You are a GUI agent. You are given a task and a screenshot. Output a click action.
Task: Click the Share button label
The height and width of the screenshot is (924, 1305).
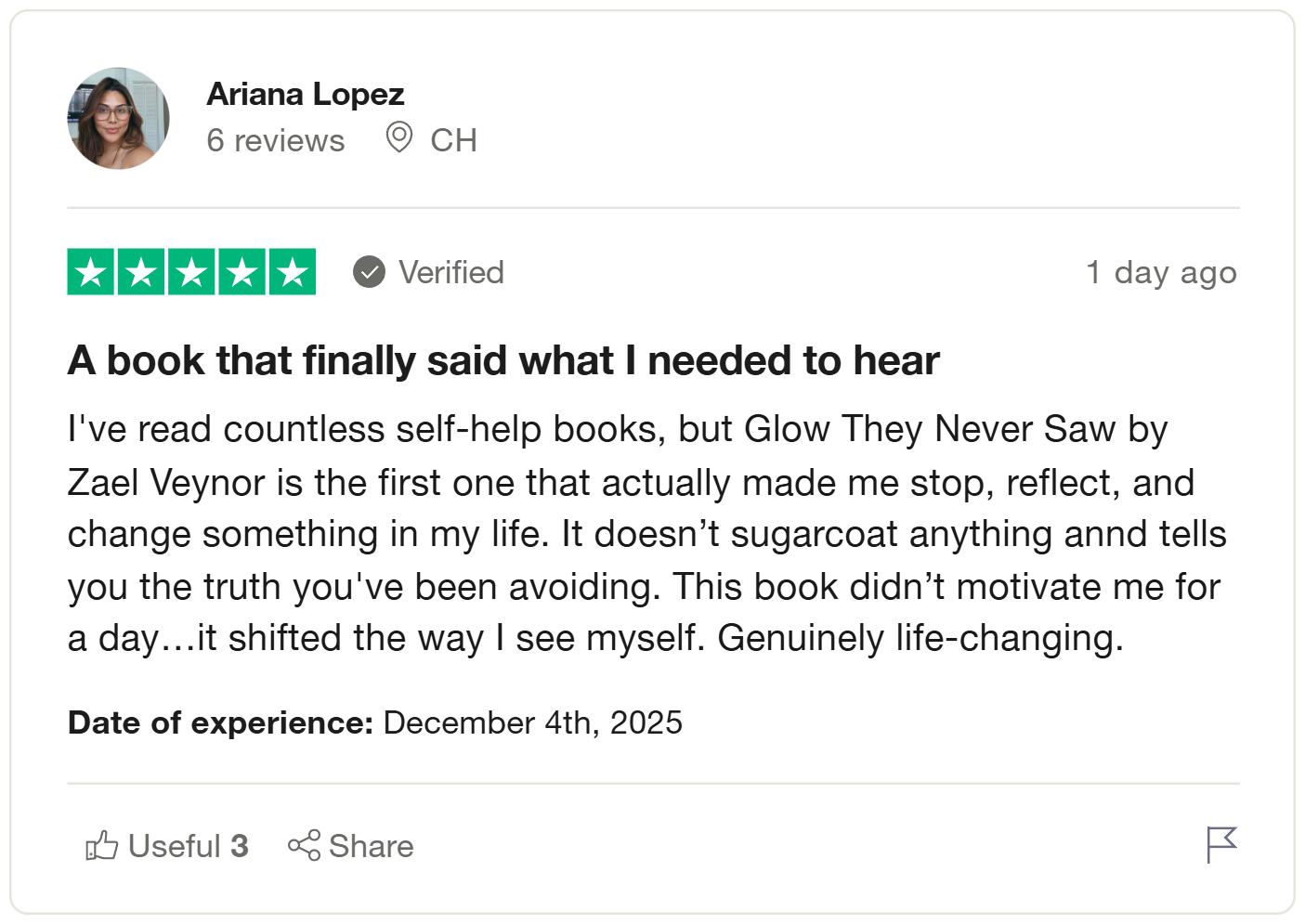[372, 846]
